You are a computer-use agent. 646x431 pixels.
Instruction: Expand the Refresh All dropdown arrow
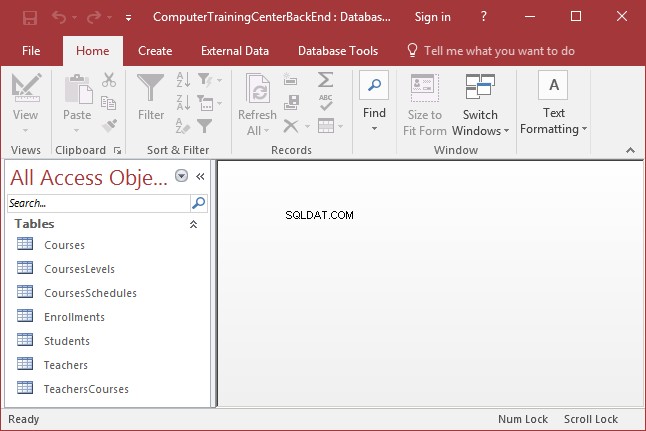click(x=266, y=131)
